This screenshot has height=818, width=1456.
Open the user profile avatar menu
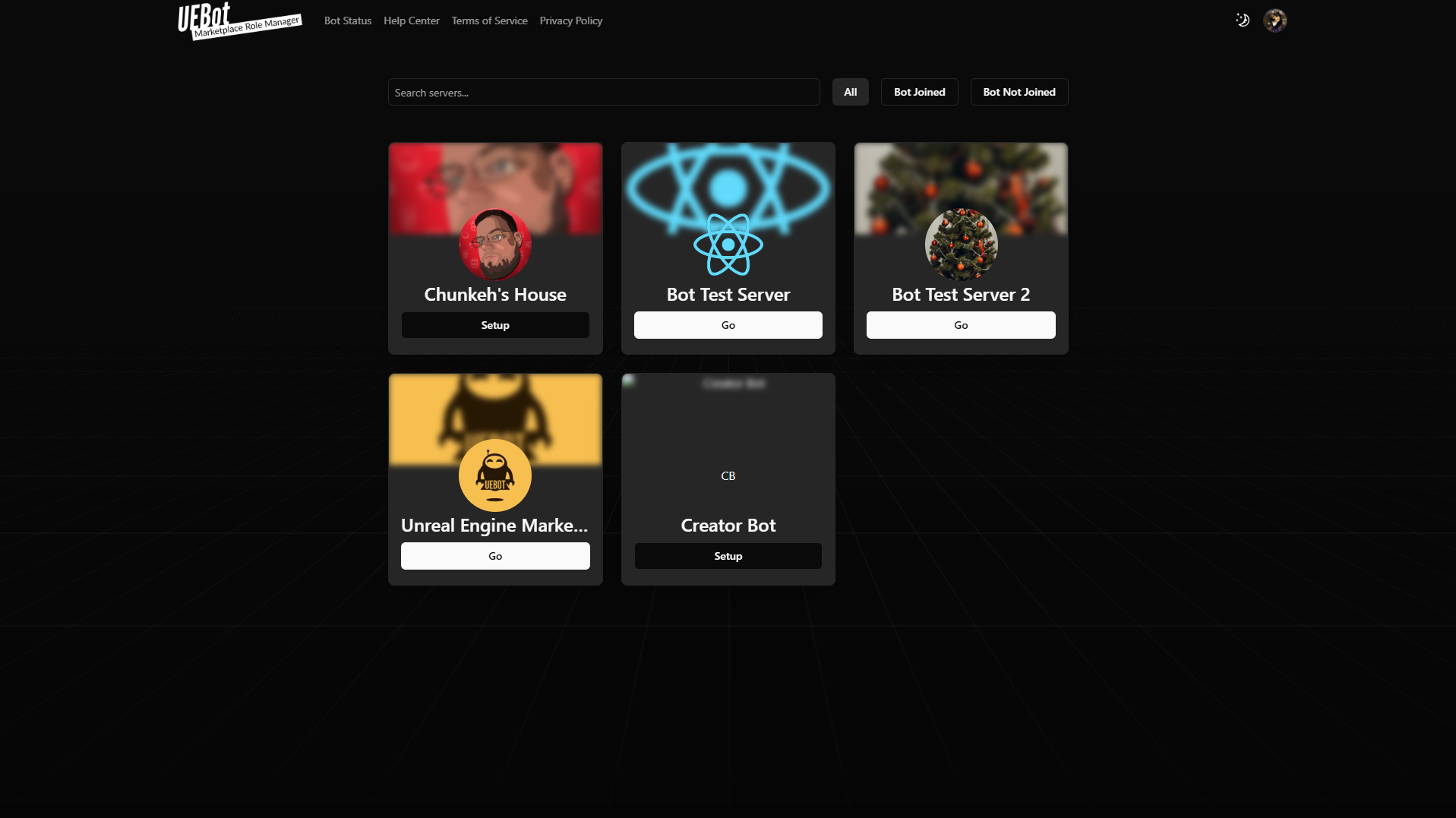pyautogui.click(x=1275, y=21)
